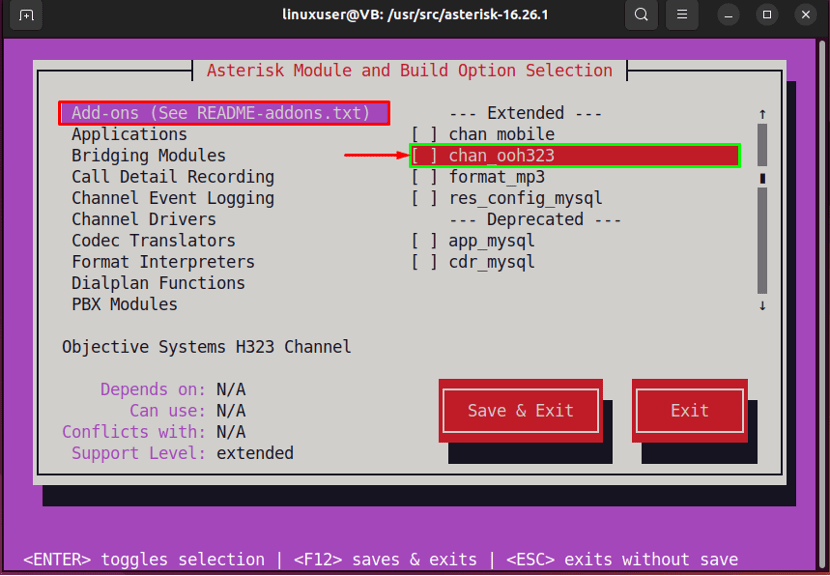Viewport: 830px width, 576px height.
Task: Click the terminal window title text
Action: coord(416,15)
